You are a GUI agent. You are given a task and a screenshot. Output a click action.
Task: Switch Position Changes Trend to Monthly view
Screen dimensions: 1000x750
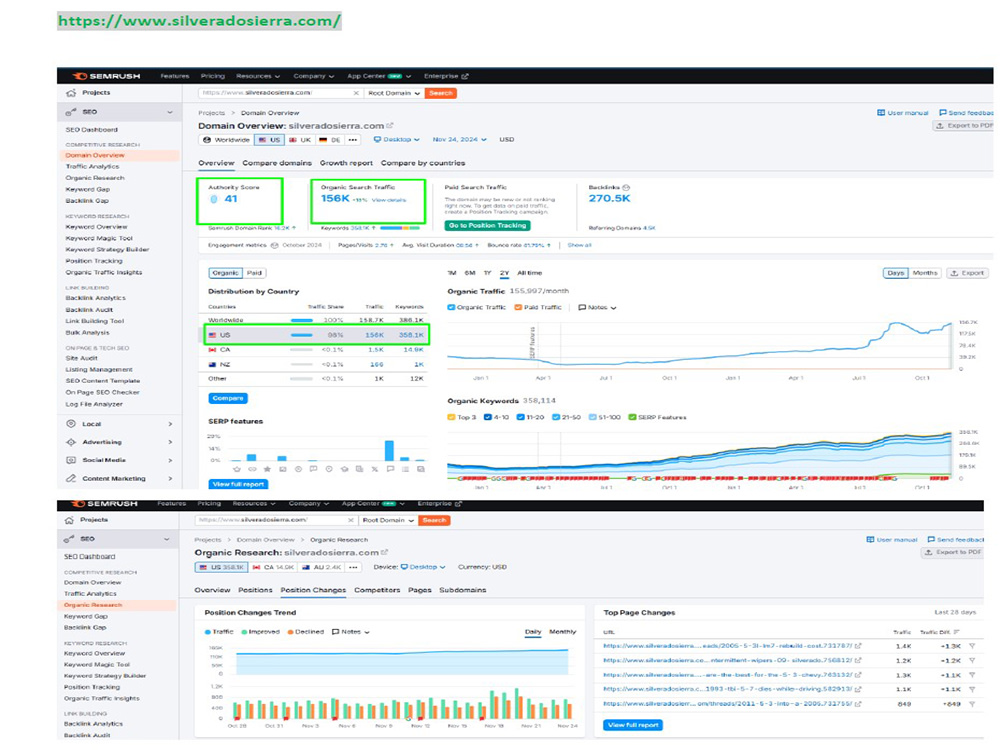(x=562, y=632)
